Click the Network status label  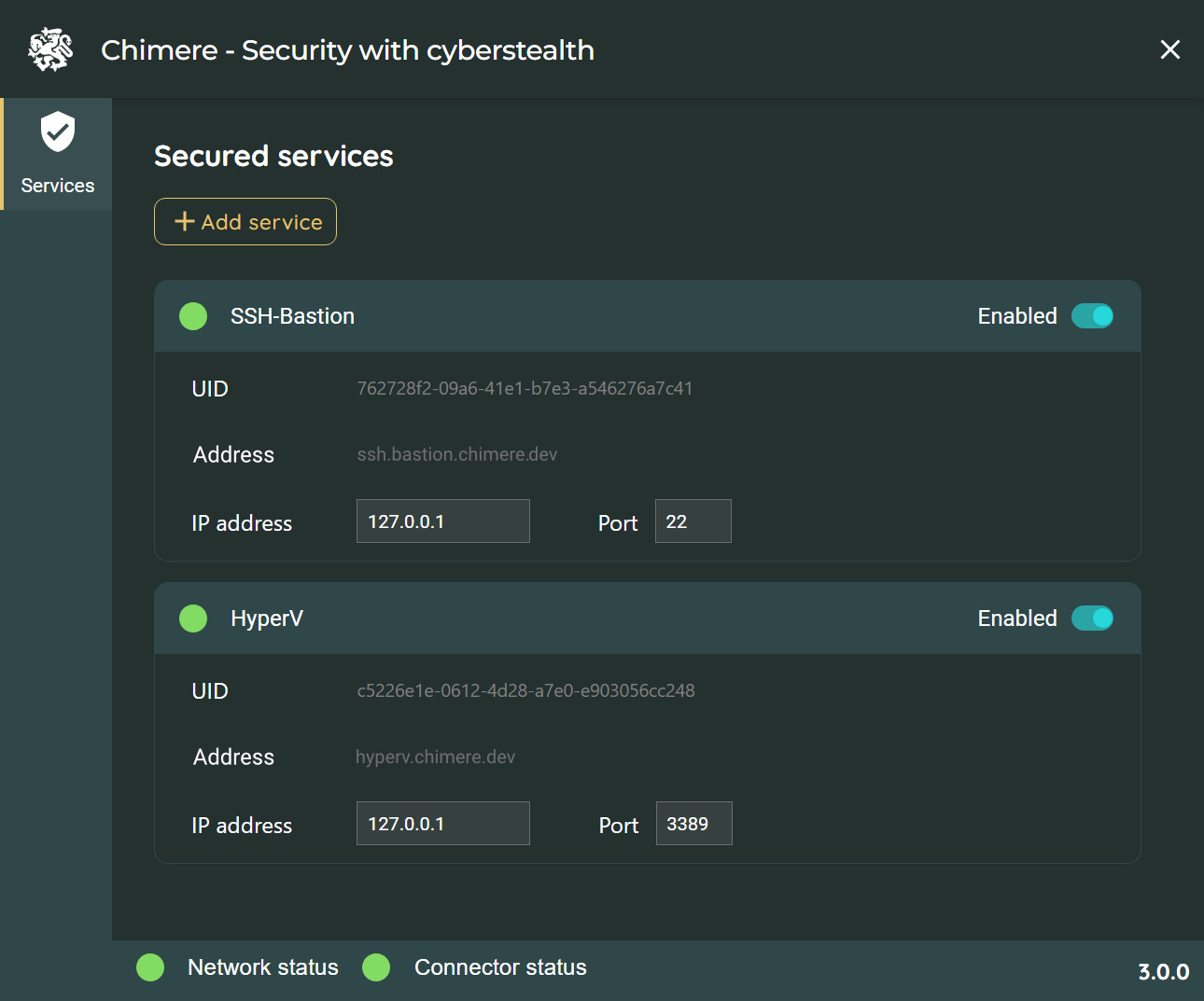[263, 967]
